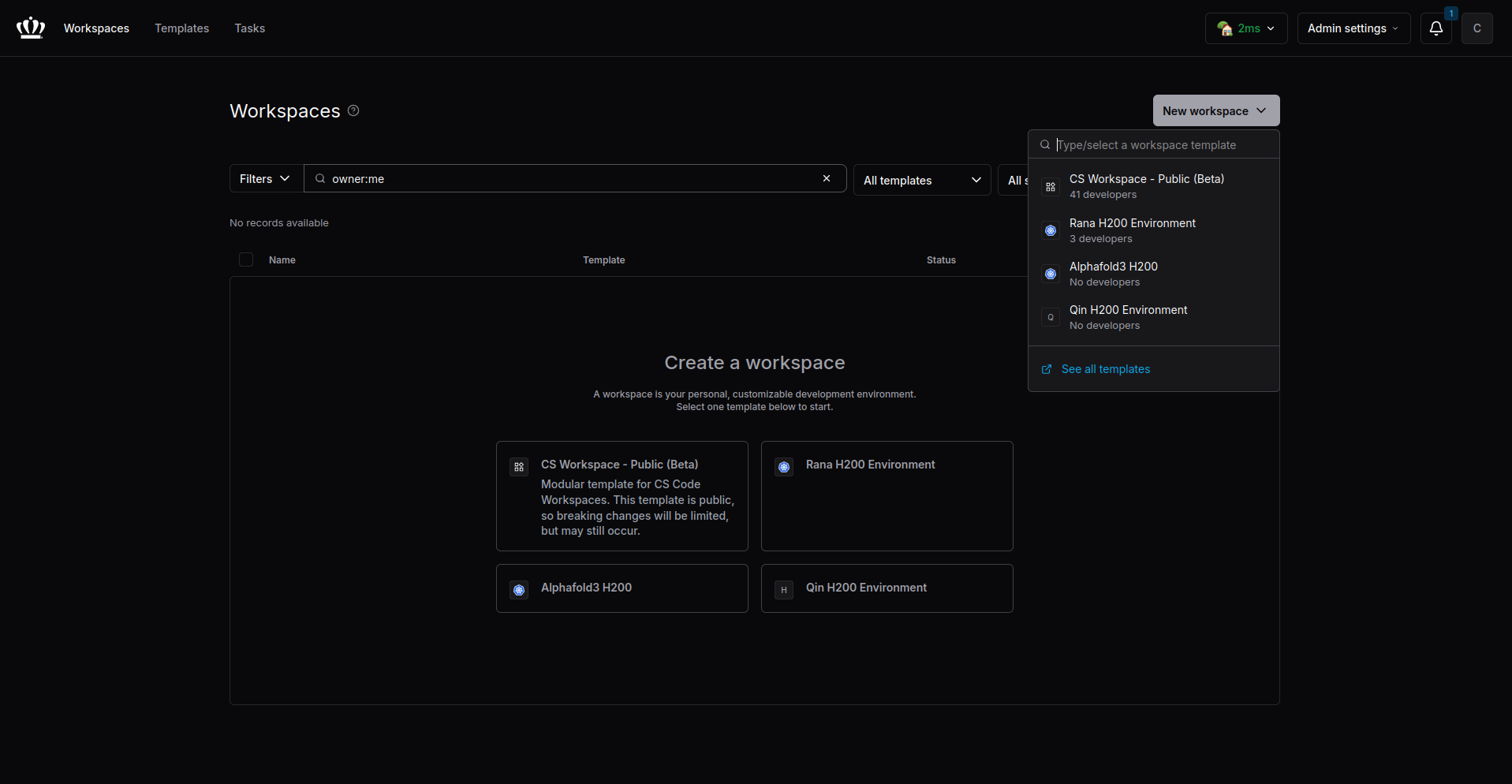Open Admin settings menu

[x=1353, y=28]
